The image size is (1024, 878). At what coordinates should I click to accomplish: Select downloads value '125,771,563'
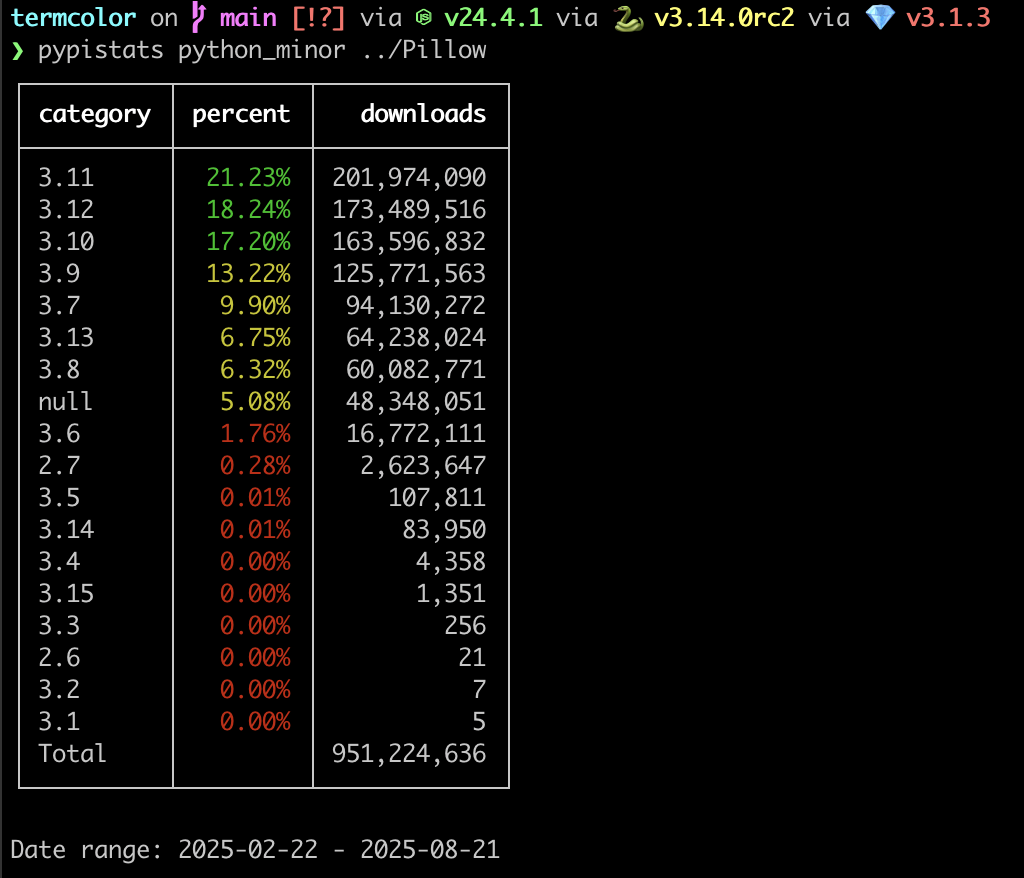[409, 274]
